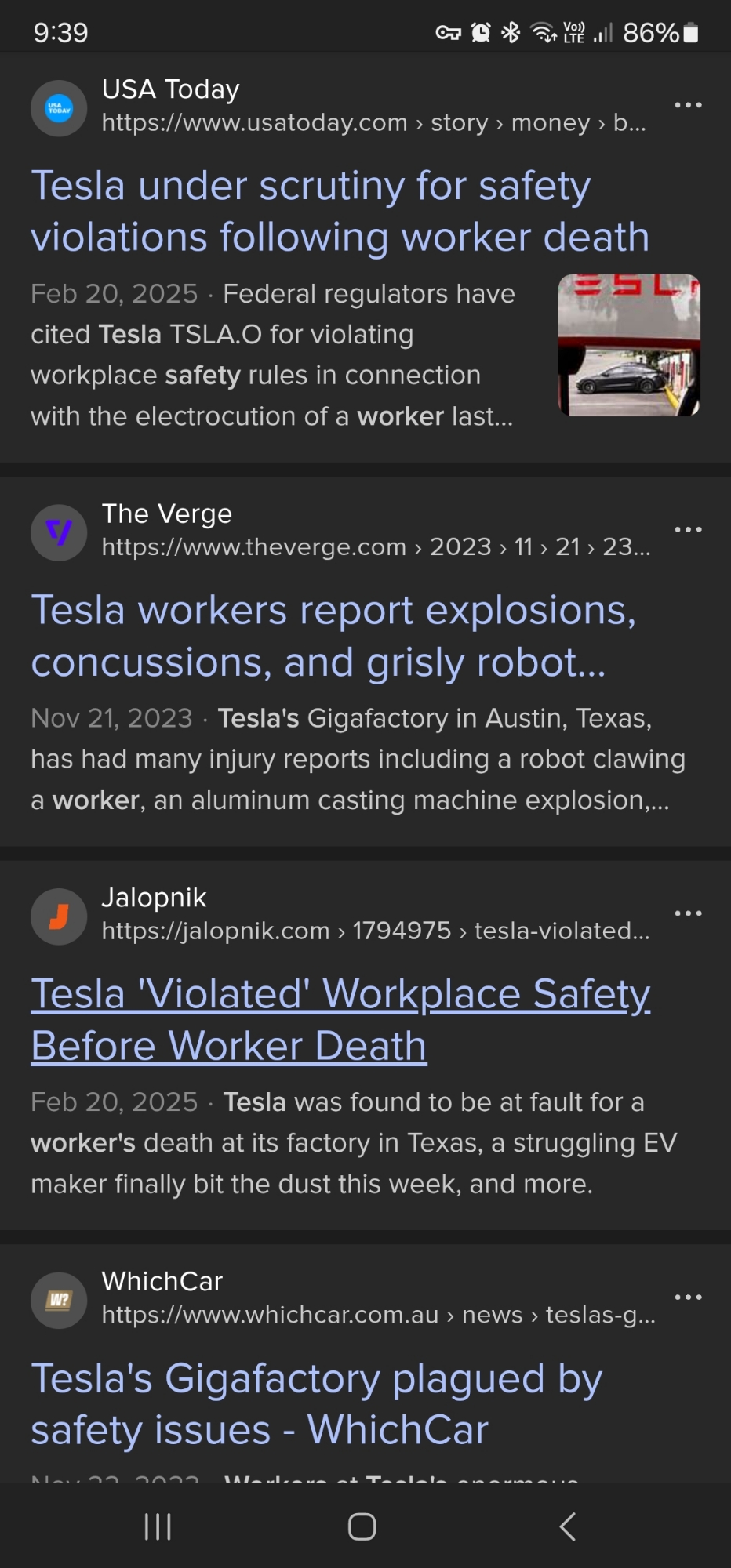Tap The Verge site favicon
Image resolution: width=731 pixels, height=1568 pixels.
59,532
